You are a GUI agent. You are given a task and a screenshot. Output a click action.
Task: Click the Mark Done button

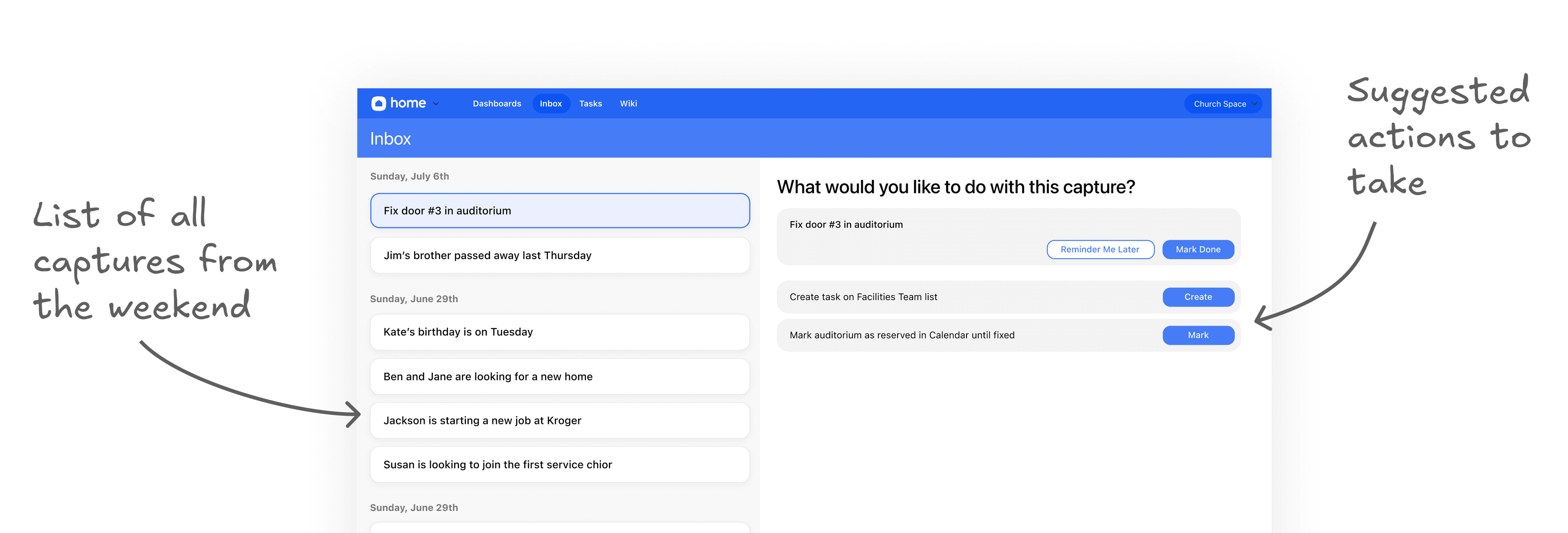coord(1197,249)
